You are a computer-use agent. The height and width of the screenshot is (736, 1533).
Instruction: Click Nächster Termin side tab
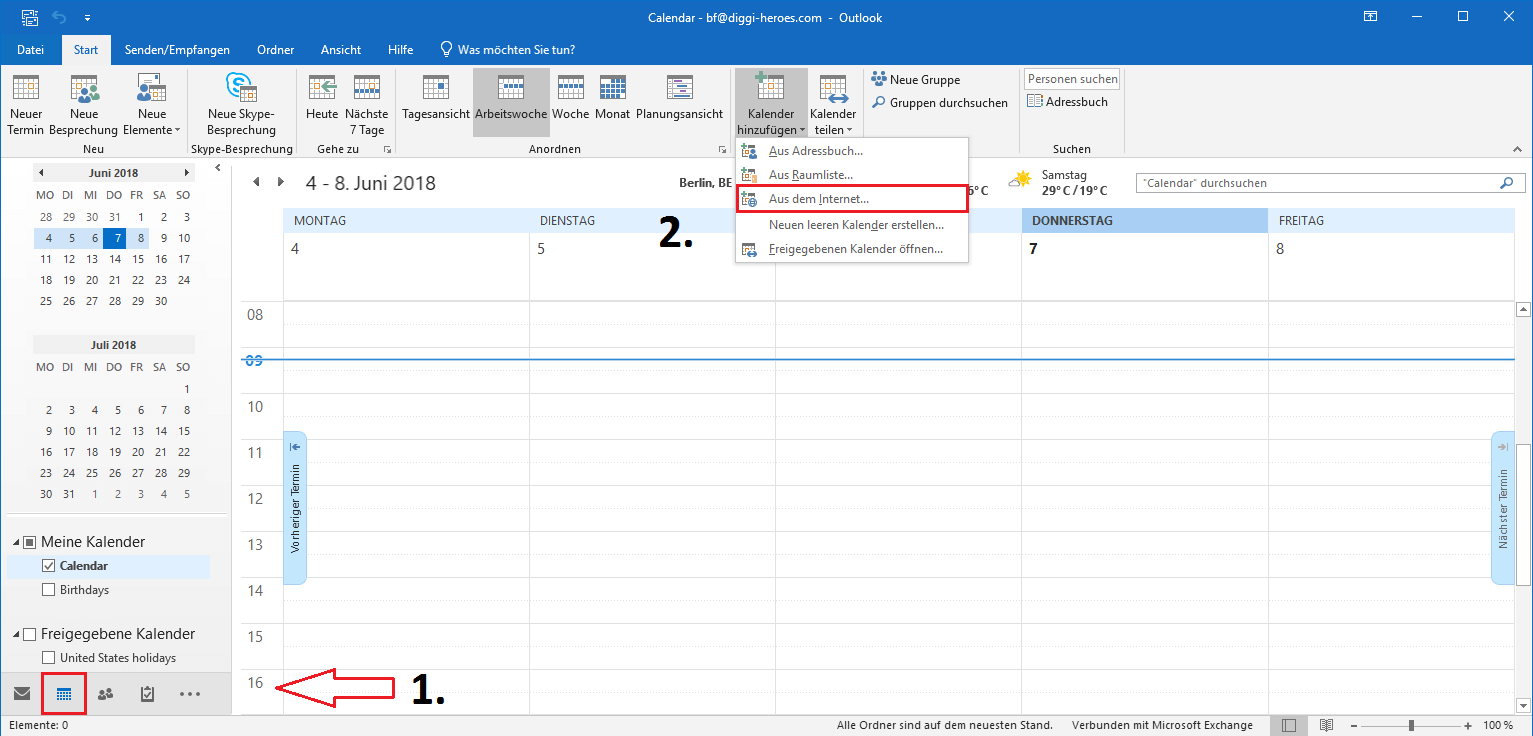pyautogui.click(x=1503, y=508)
